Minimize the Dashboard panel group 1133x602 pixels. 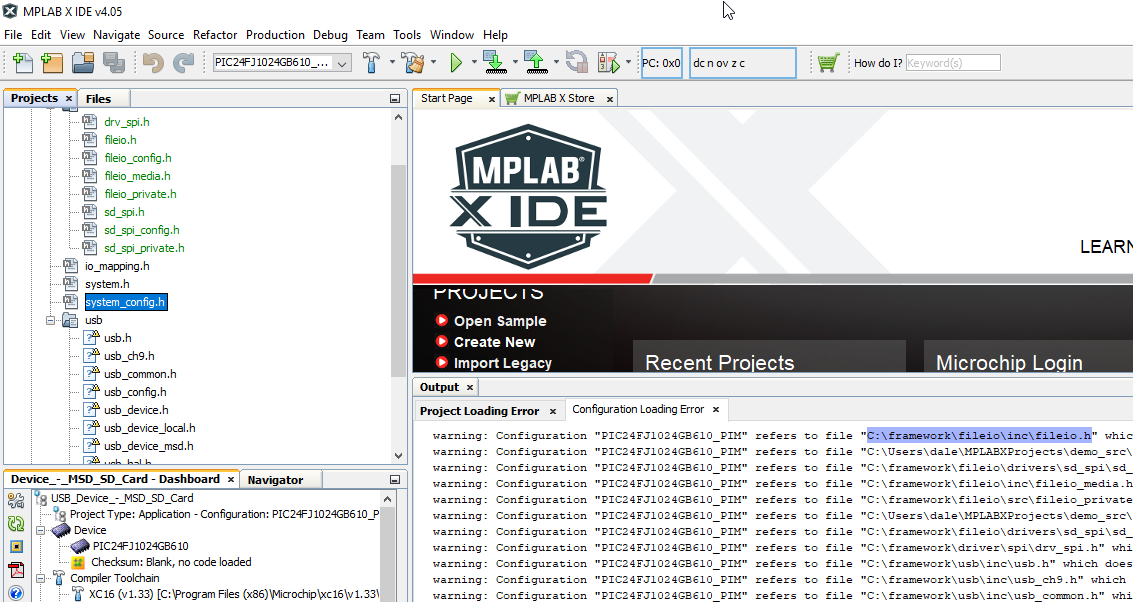(395, 480)
